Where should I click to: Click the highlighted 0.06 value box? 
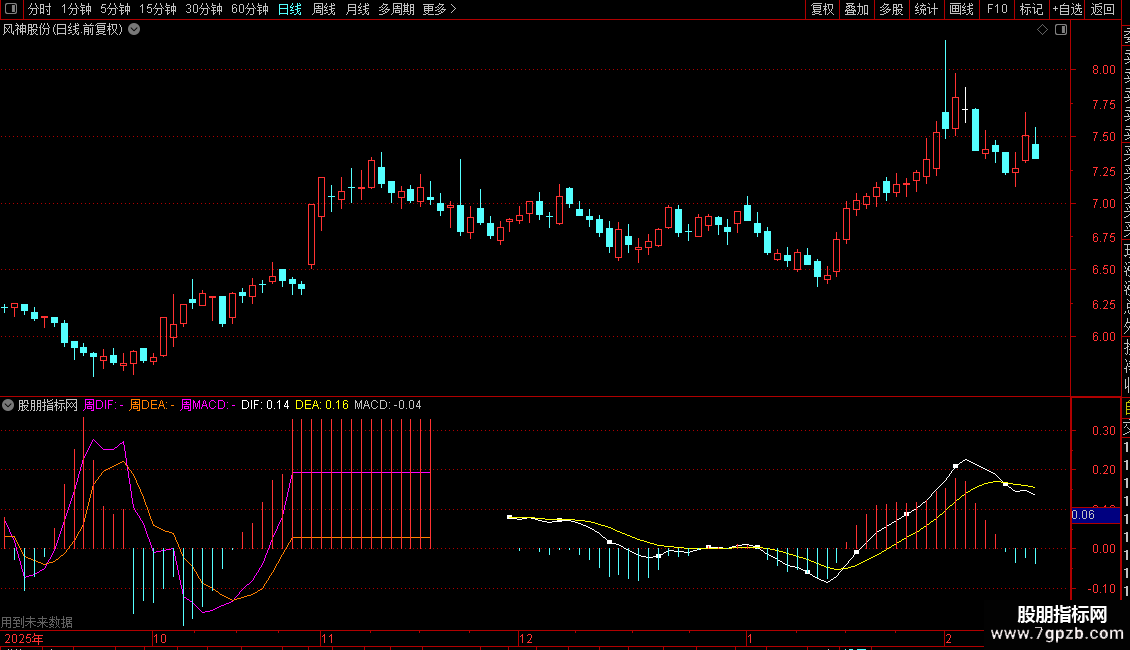[1095, 515]
